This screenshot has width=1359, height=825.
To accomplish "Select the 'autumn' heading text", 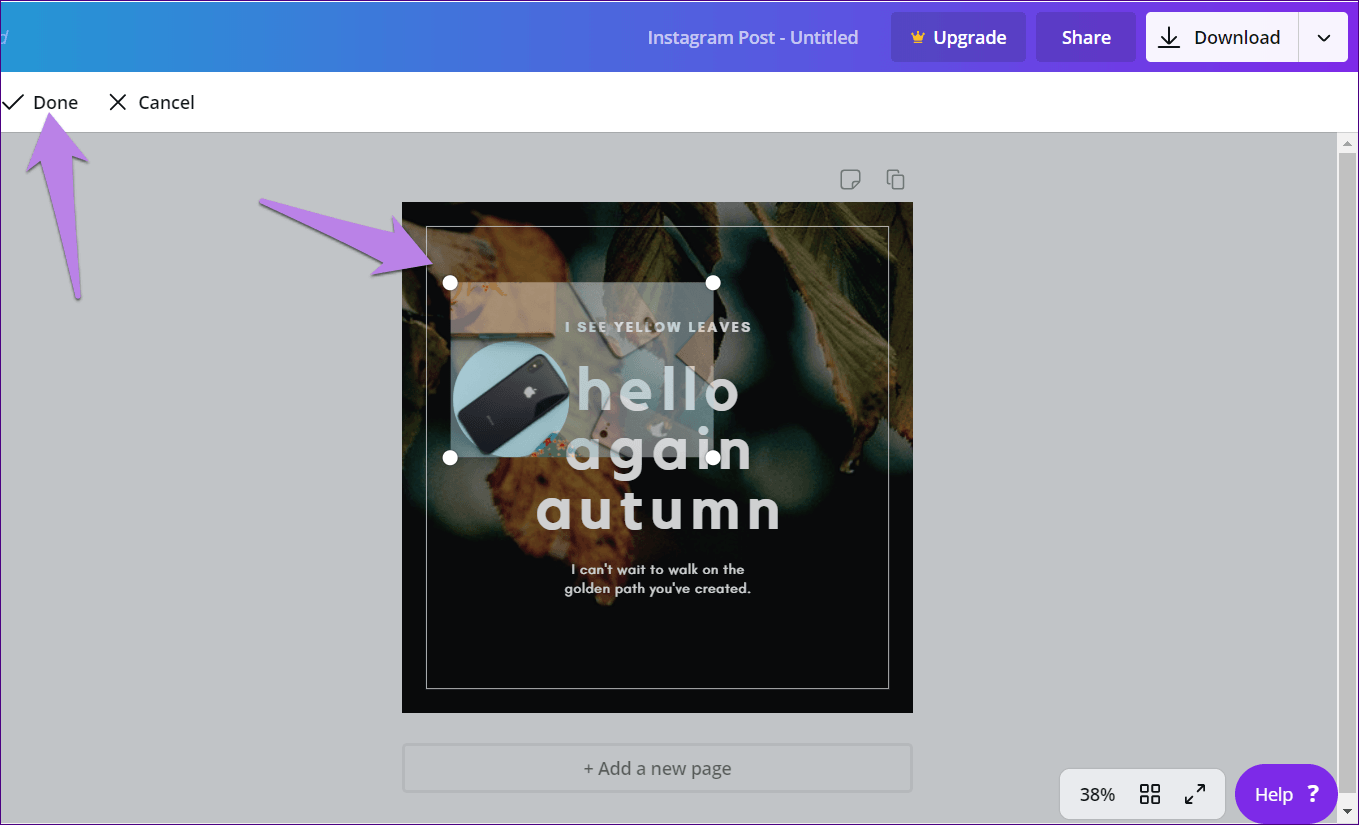I will (x=658, y=510).
